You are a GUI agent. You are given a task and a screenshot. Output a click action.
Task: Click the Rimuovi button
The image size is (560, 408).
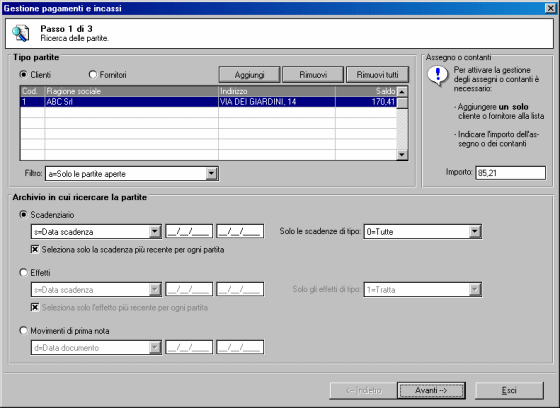click(313, 75)
